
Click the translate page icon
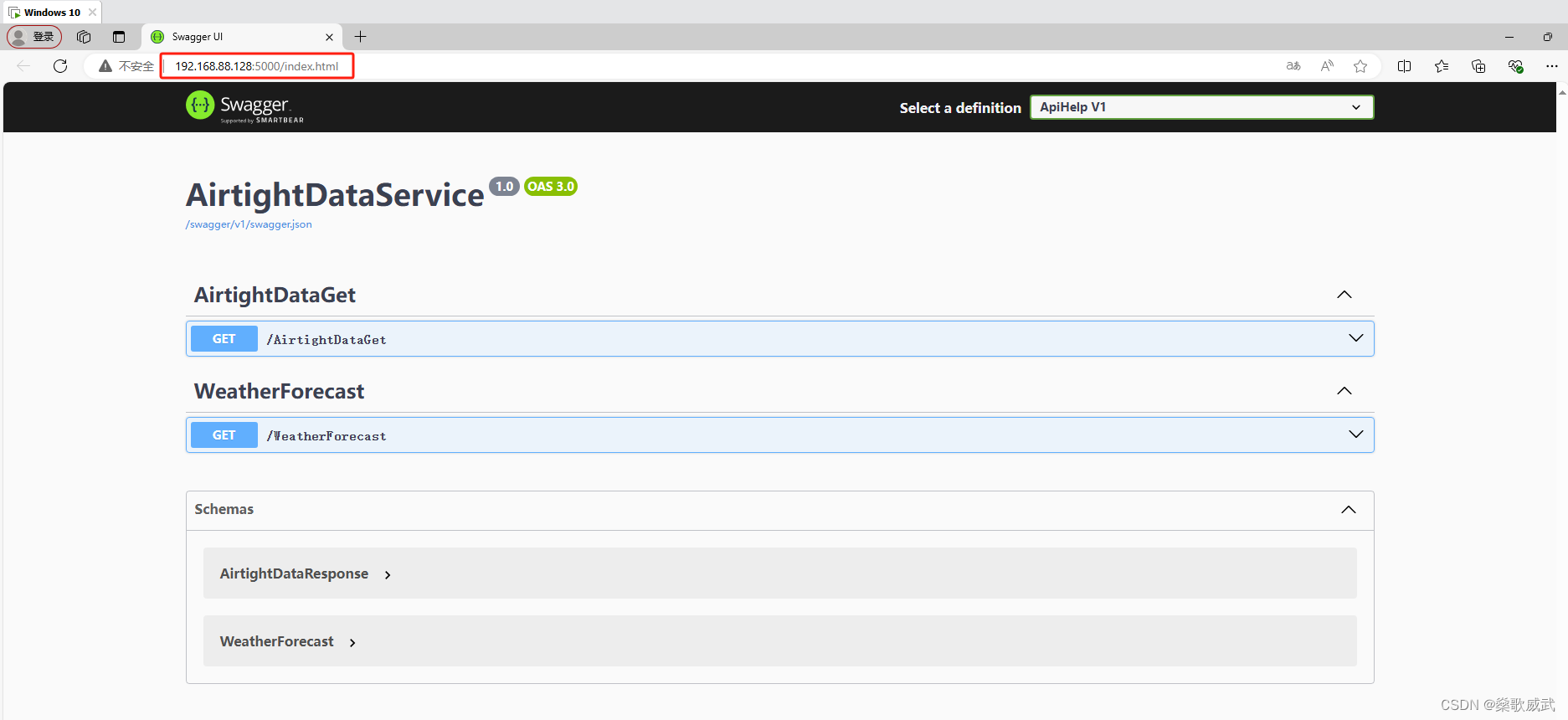point(1293,66)
